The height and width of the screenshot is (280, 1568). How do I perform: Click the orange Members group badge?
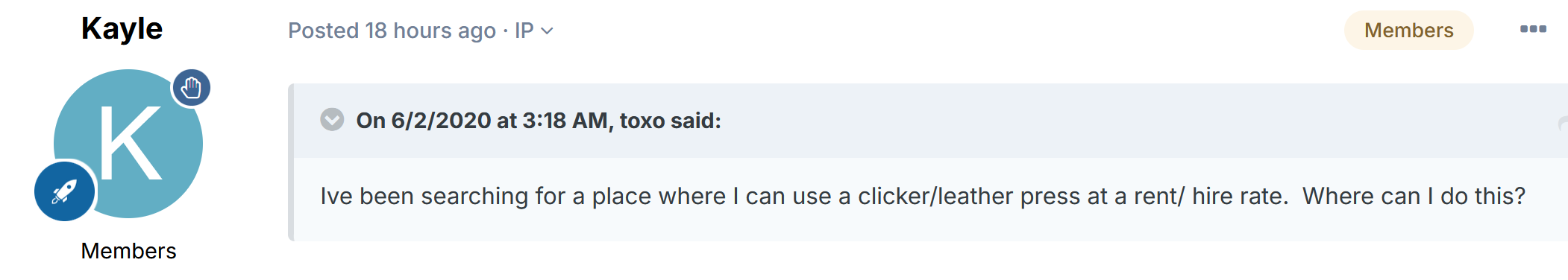[1408, 31]
